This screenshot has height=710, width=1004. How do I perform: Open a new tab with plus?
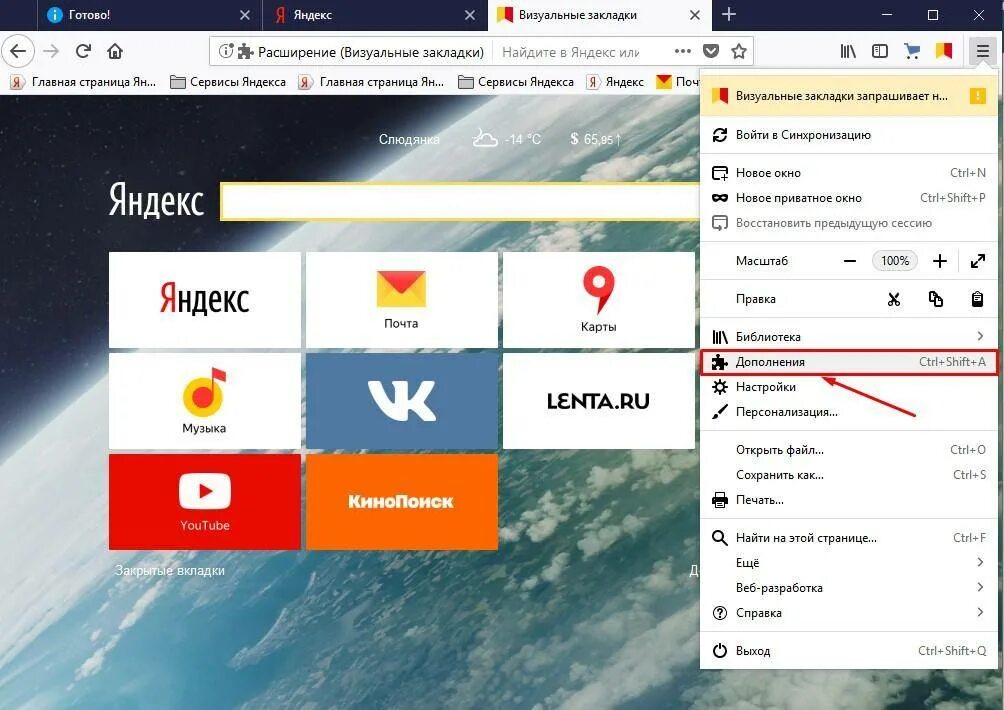729,14
